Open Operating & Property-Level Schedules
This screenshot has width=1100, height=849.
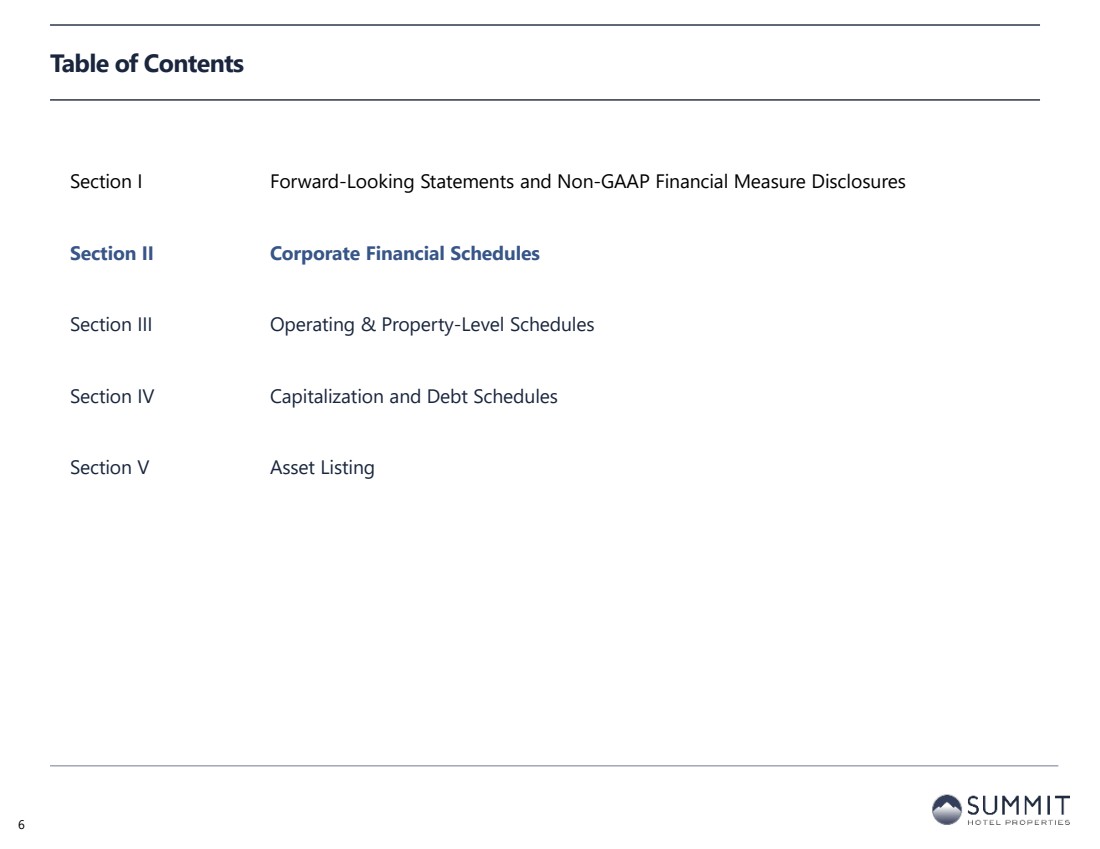coord(432,325)
